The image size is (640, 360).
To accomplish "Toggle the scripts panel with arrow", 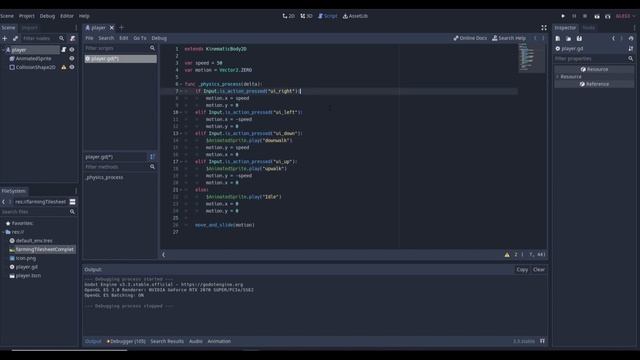I will [x=163, y=255].
